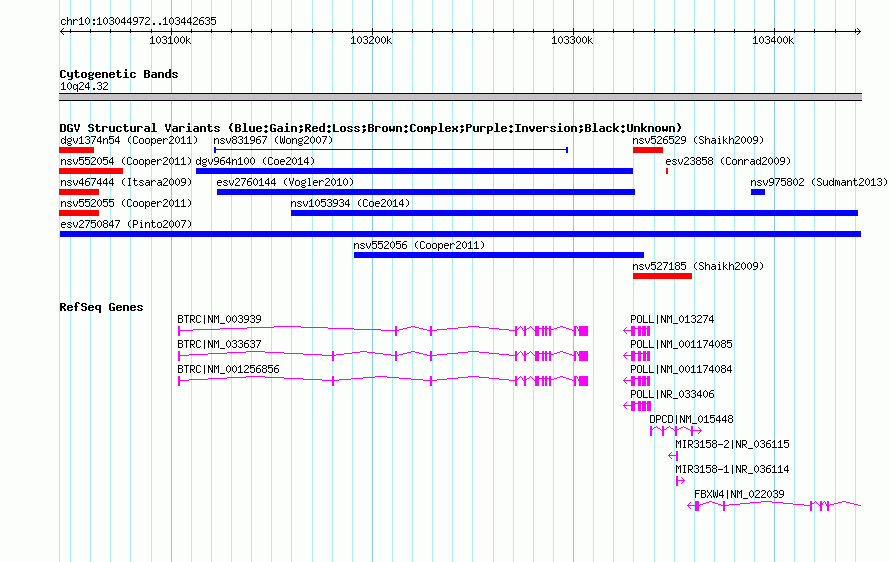Click the Cytogenetic Bands track title

(x=119, y=74)
